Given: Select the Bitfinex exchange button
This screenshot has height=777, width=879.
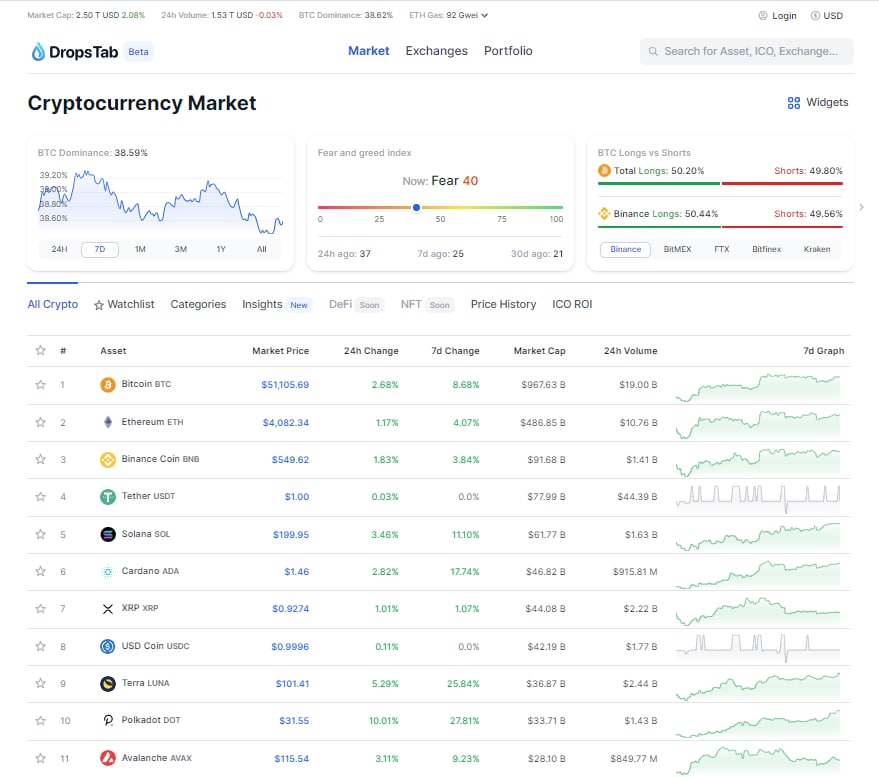Looking at the screenshot, I should tap(766, 249).
